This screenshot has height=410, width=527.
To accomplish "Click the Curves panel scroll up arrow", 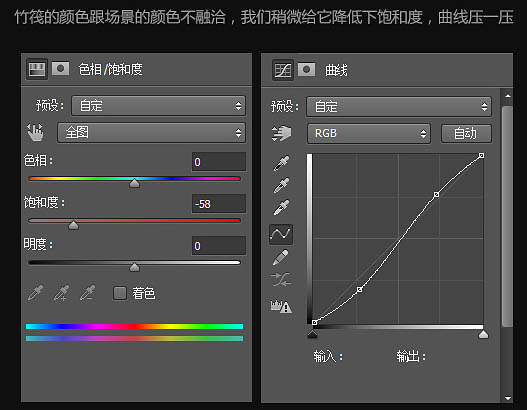I will 508,96.
